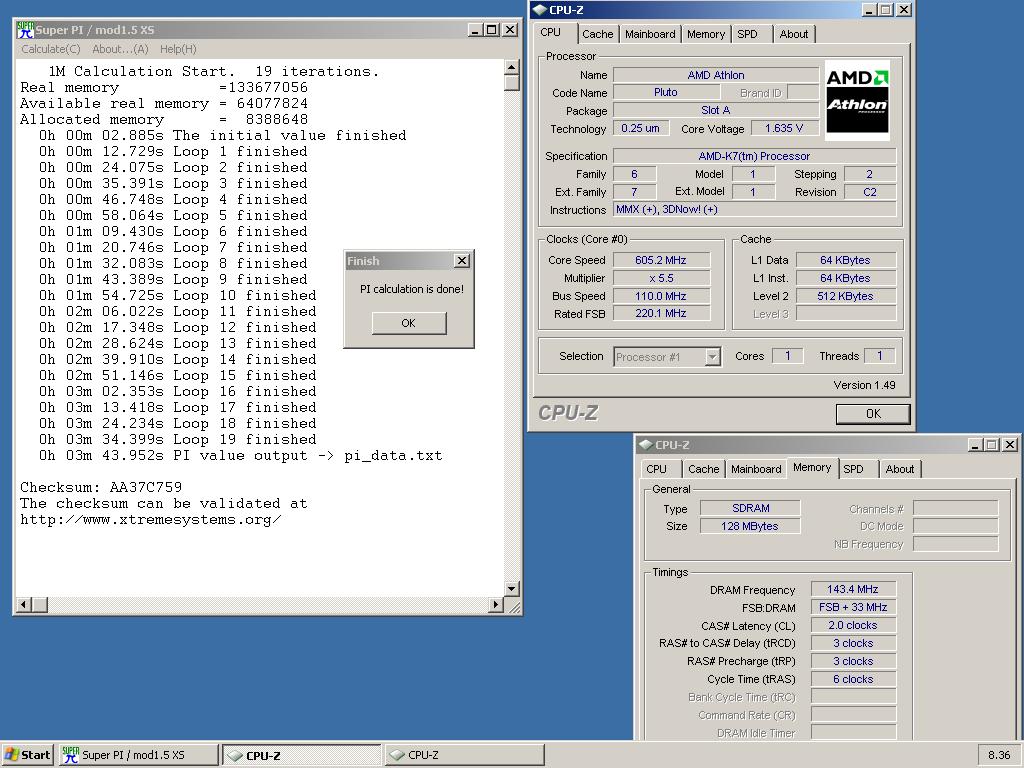Click the CAS# Latency 2.0 clocks value
The image size is (1024, 768).
pos(853,625)
